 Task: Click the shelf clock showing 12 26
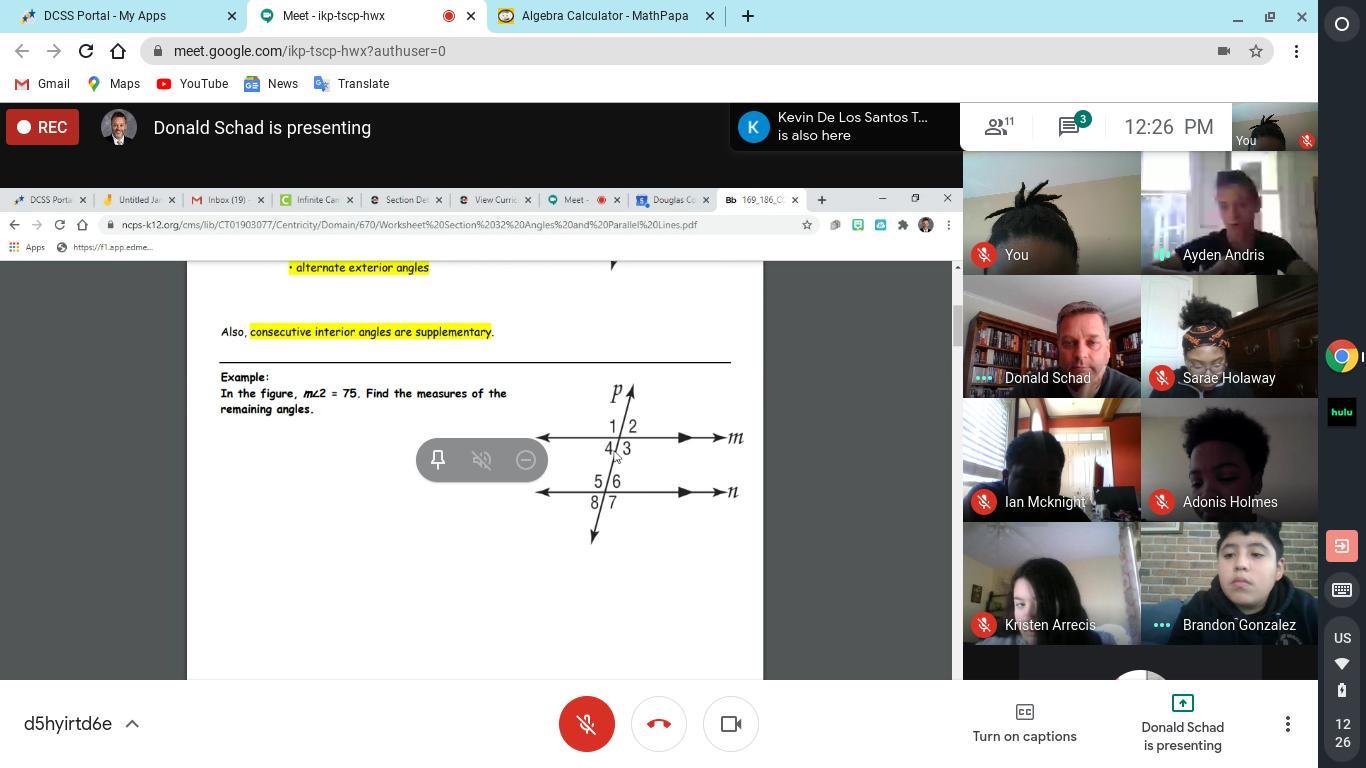coord(1342,733)
